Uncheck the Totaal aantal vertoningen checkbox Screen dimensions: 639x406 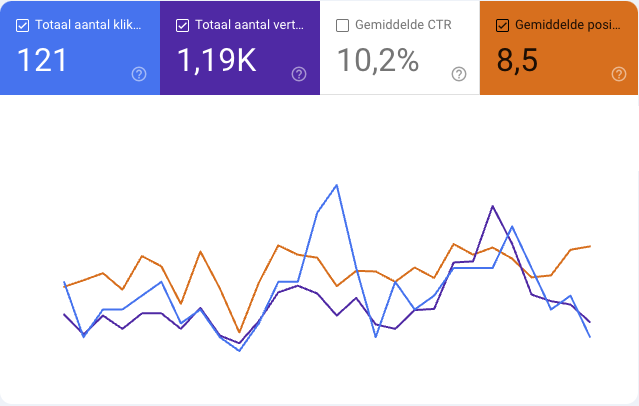[x=182, y=25]
